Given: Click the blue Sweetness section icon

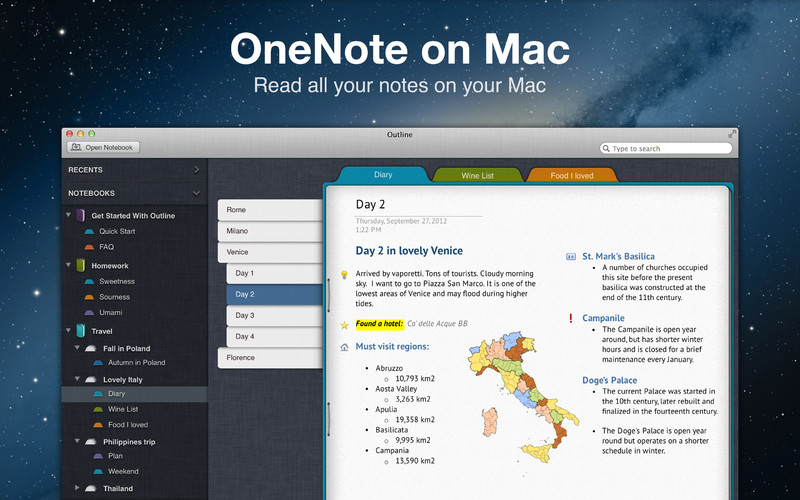Looking at the screenshot, I should coord(89,282).
